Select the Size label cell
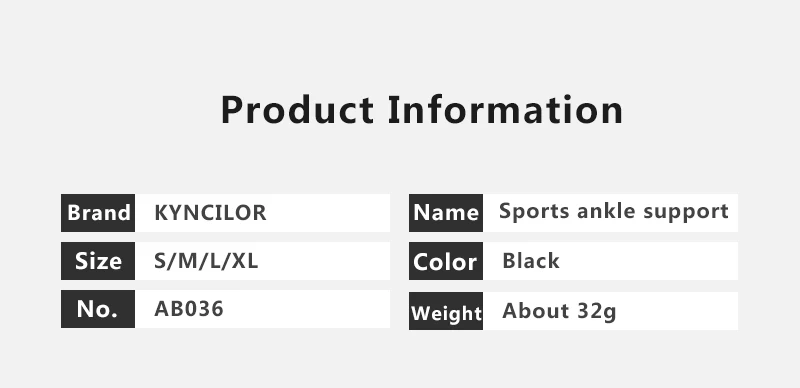The width and height of the screenshot is (800, 388). click(98, 261)
